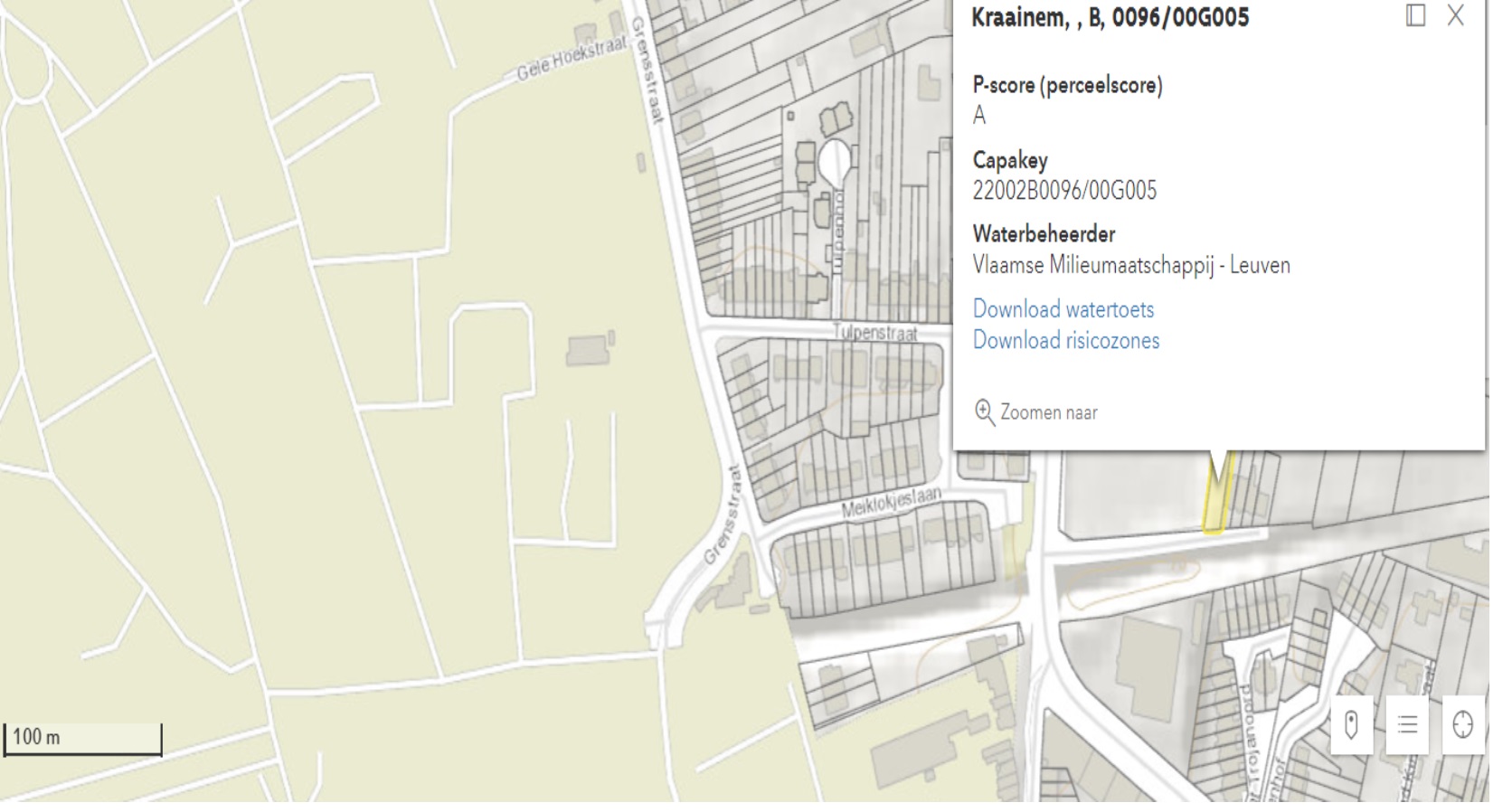Click the P-score value A
Image resolution: width=1493 pixels, height=812 pixels.
[x=979, y=116]
